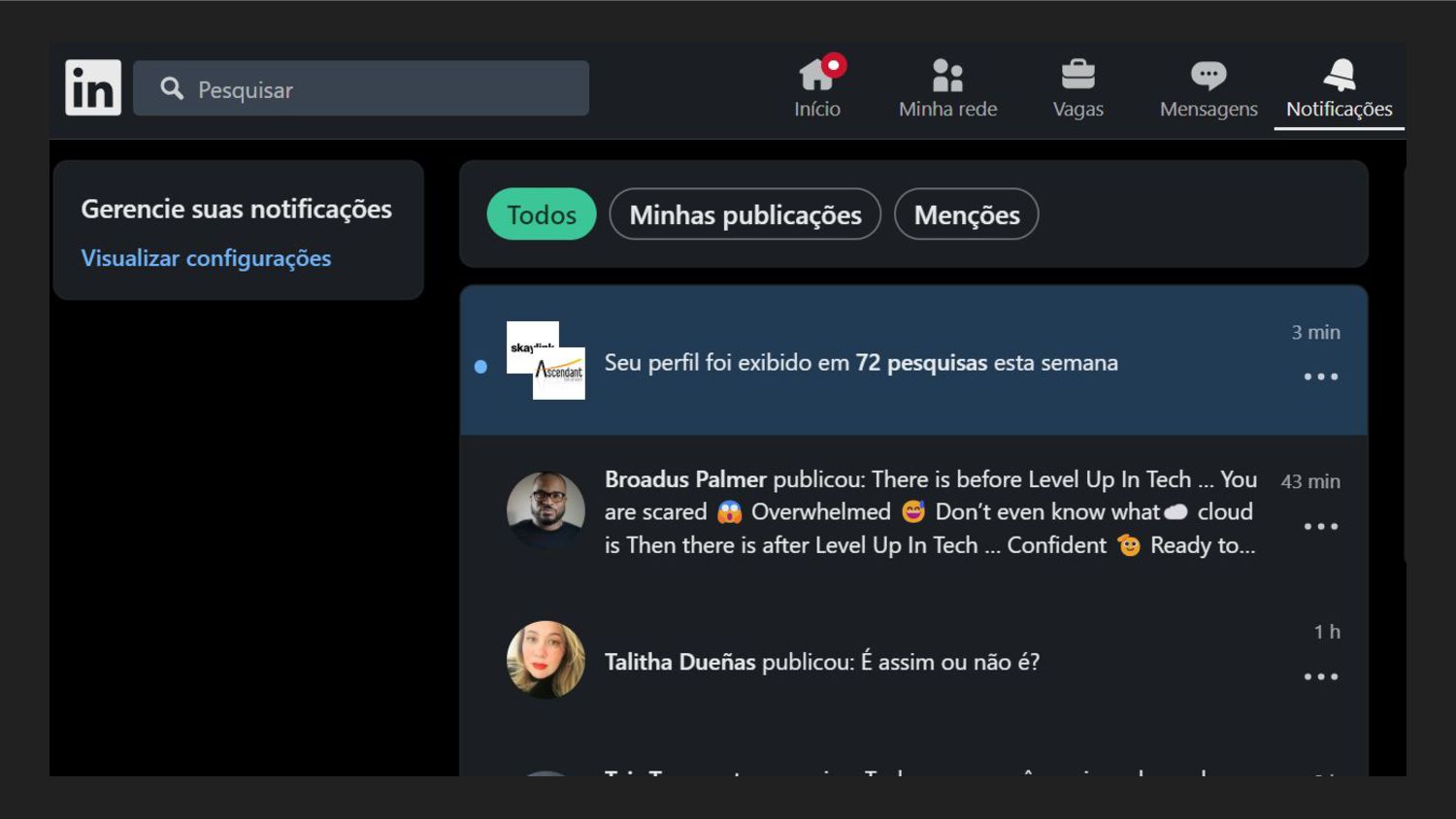Click the Notificações label
Screen dimensions: 1456x819
(x=1340, y=109)
